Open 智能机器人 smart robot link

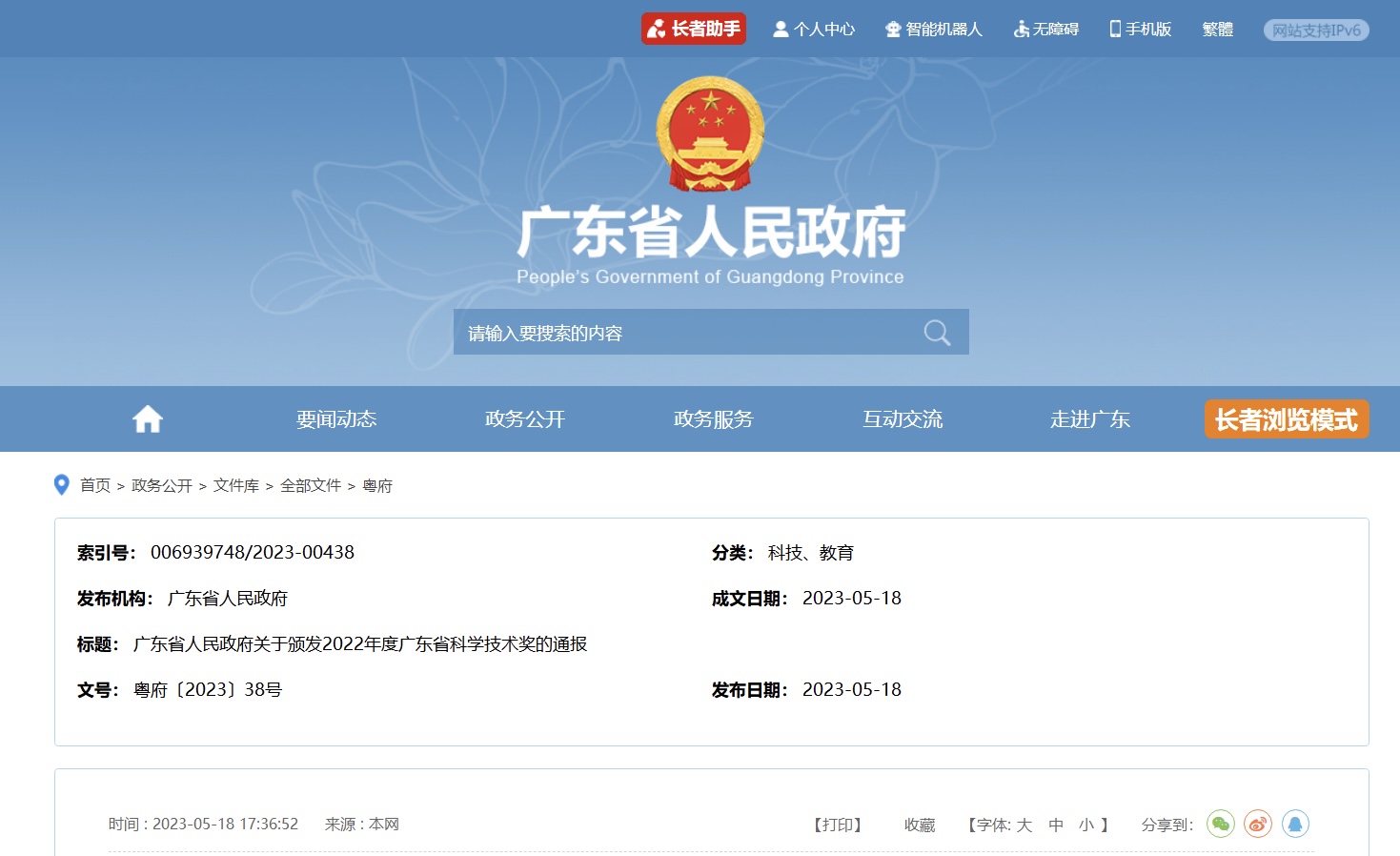933,30
